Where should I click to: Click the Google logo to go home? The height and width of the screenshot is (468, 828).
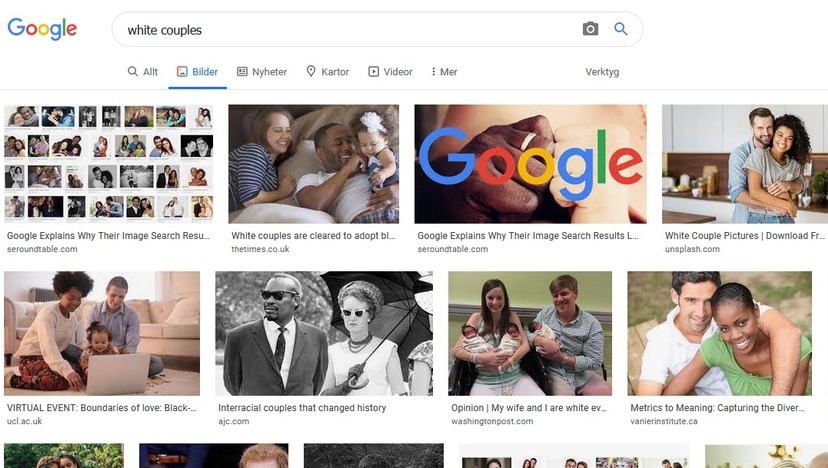pos(42,29)
